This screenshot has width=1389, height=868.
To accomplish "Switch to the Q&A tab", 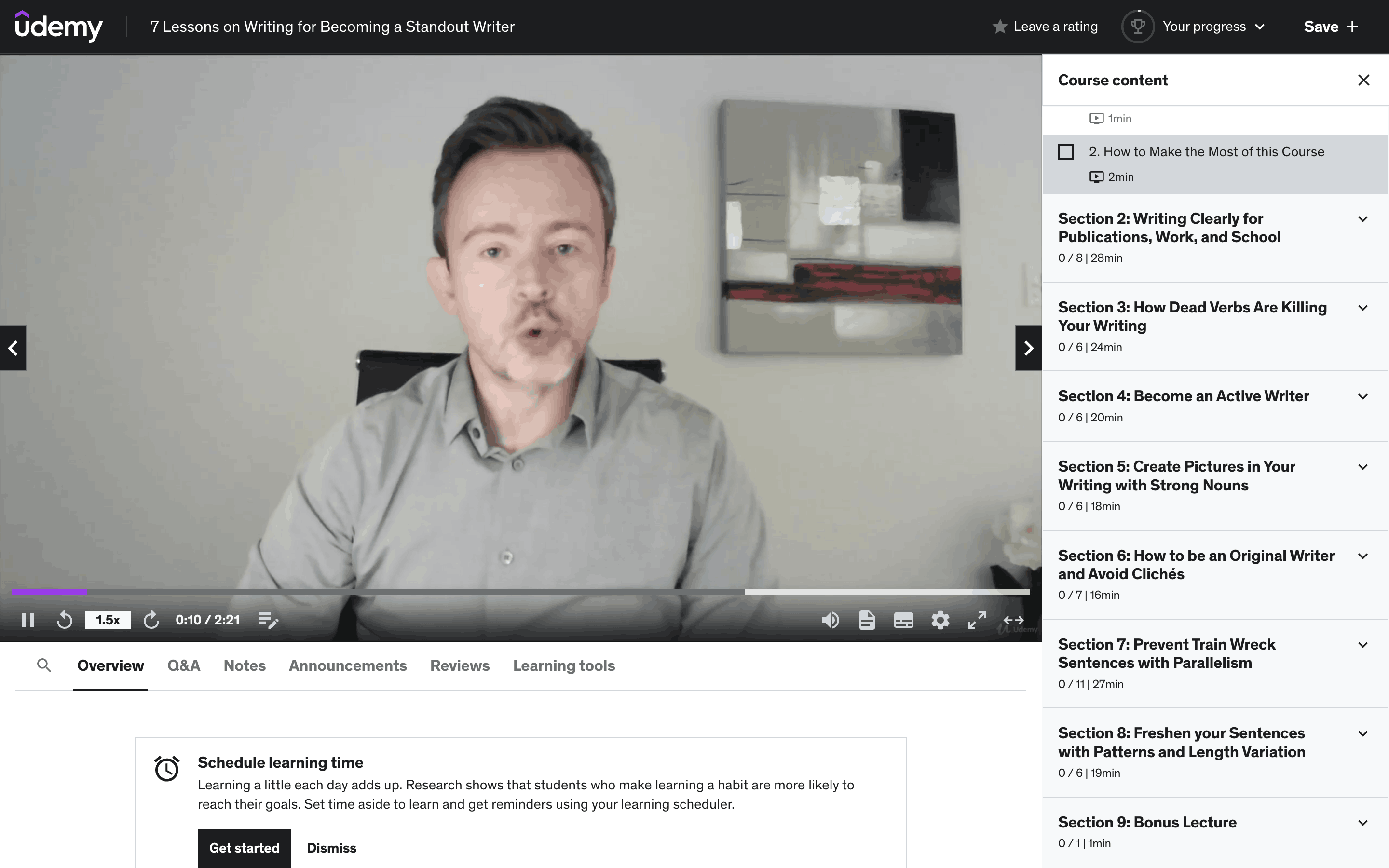I will coord(184,665).
